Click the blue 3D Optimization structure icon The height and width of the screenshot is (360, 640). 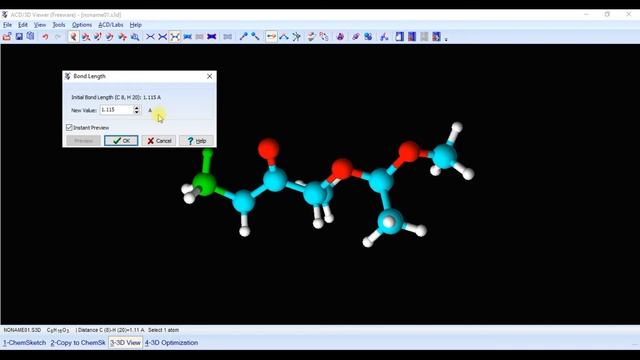coord(384,37)
